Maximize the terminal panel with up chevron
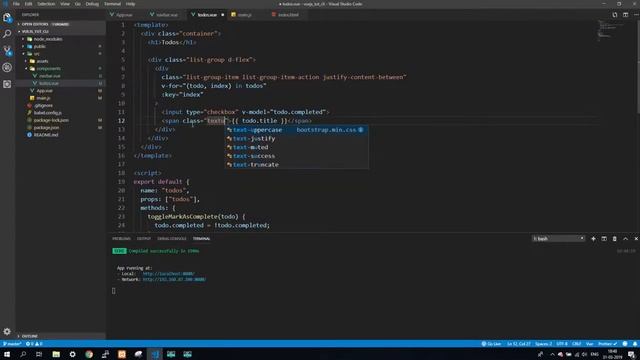 point(625,238)
